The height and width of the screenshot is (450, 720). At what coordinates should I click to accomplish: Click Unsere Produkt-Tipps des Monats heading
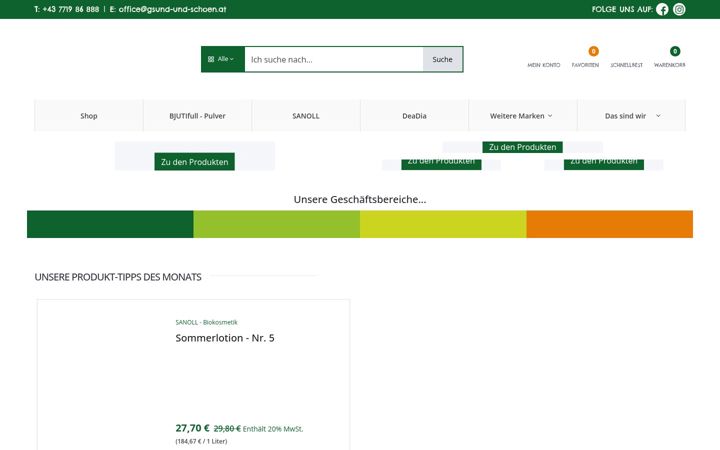118,277
